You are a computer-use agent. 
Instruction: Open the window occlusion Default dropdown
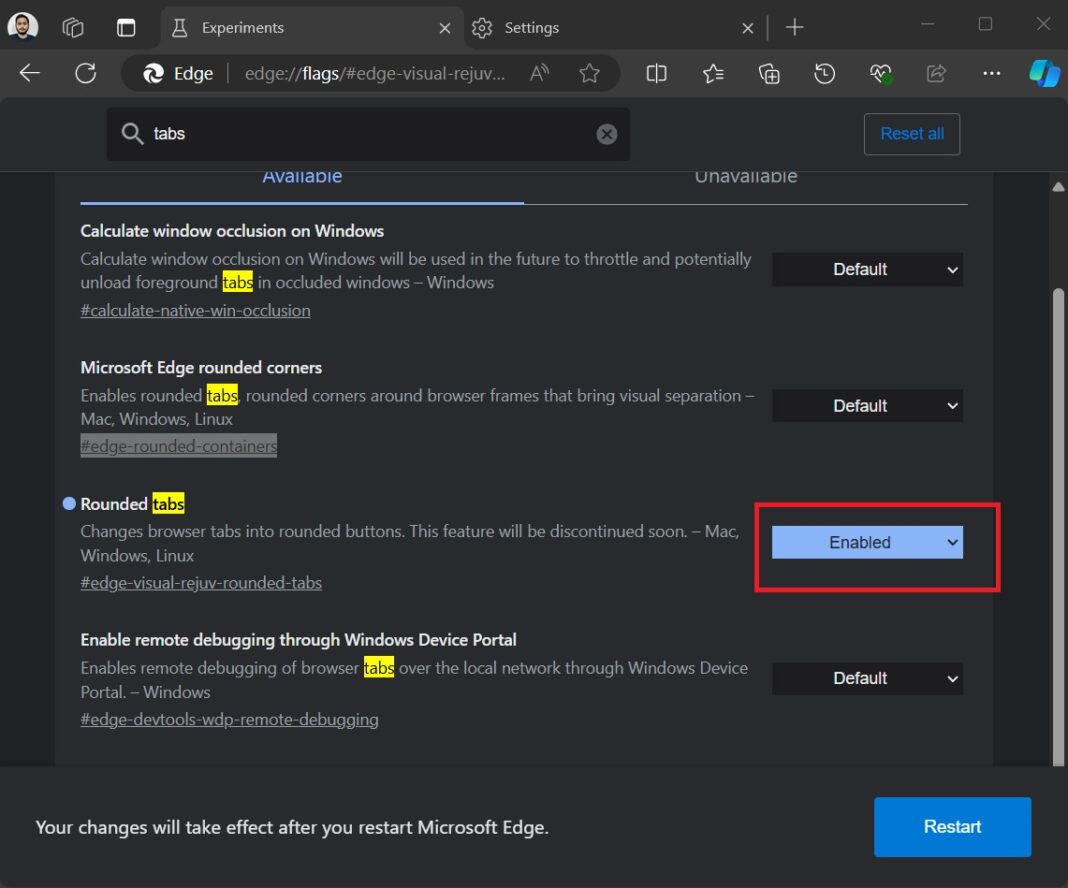click(866, 269)
